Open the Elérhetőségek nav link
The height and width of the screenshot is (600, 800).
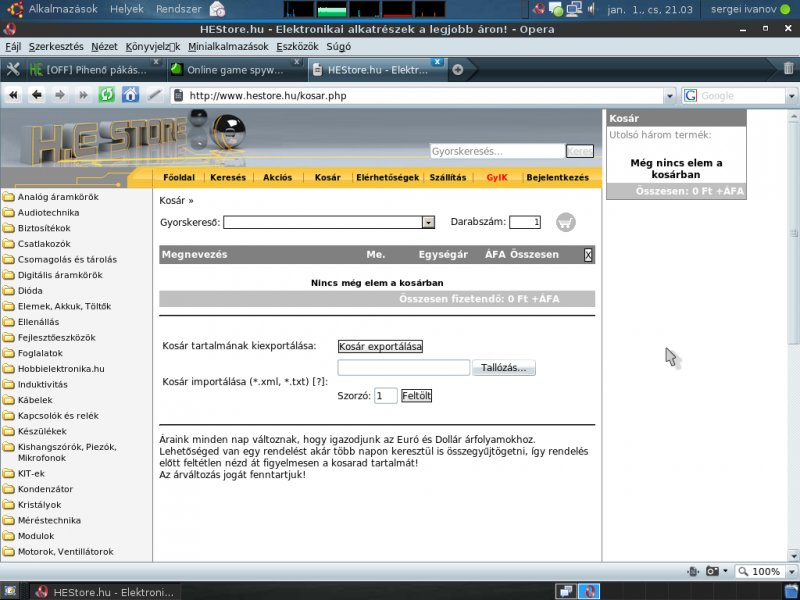click(x=387, y=178)
